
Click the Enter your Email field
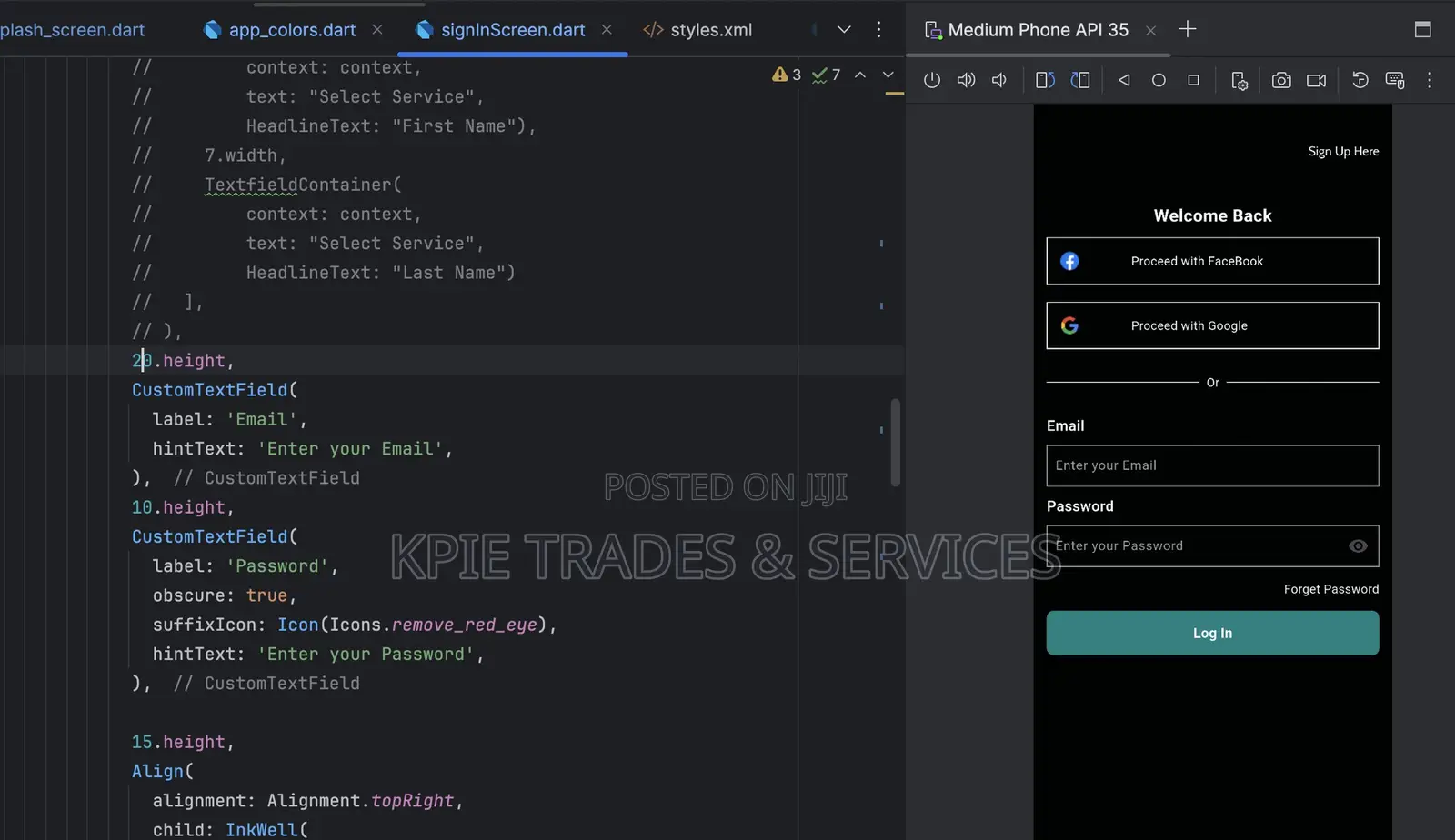pyautogui.click(x=1212, y=465)
